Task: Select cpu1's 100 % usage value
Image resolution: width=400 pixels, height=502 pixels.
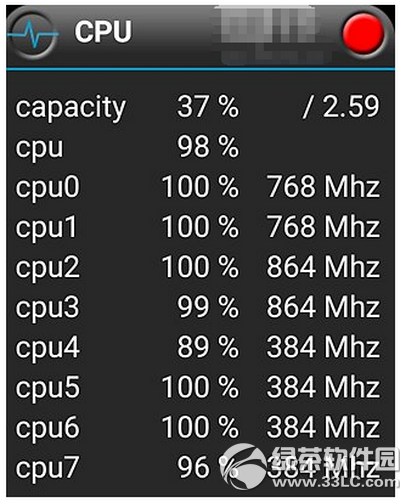Action: 200,227
